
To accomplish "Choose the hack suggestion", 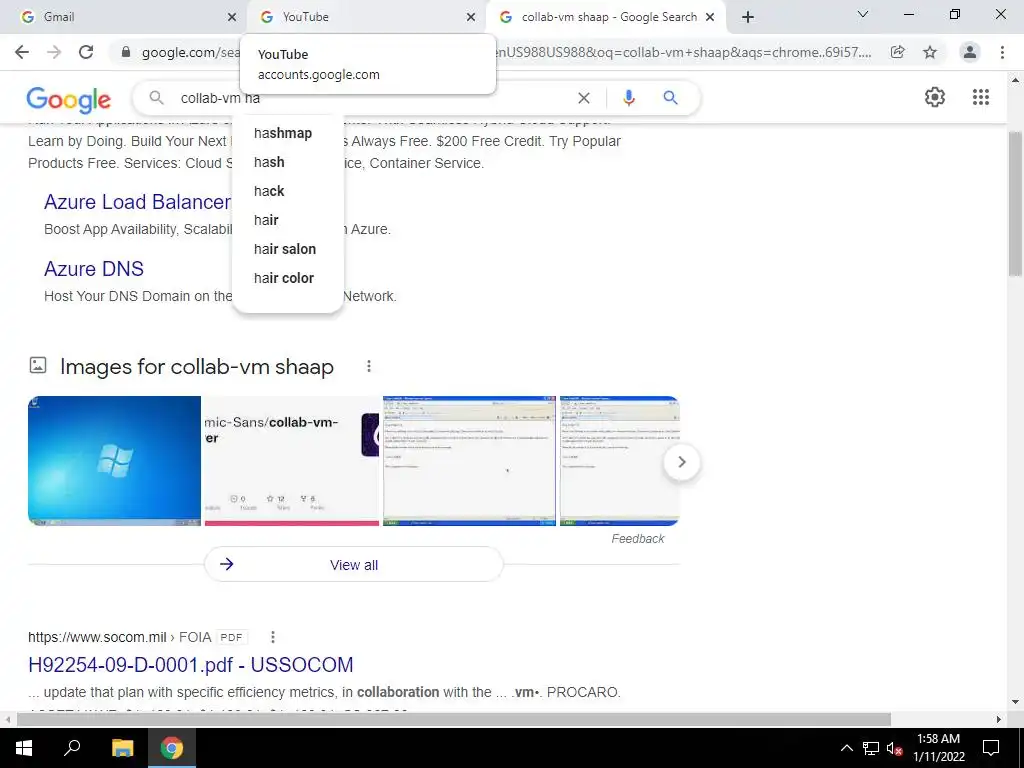I will tap(269, 191).
